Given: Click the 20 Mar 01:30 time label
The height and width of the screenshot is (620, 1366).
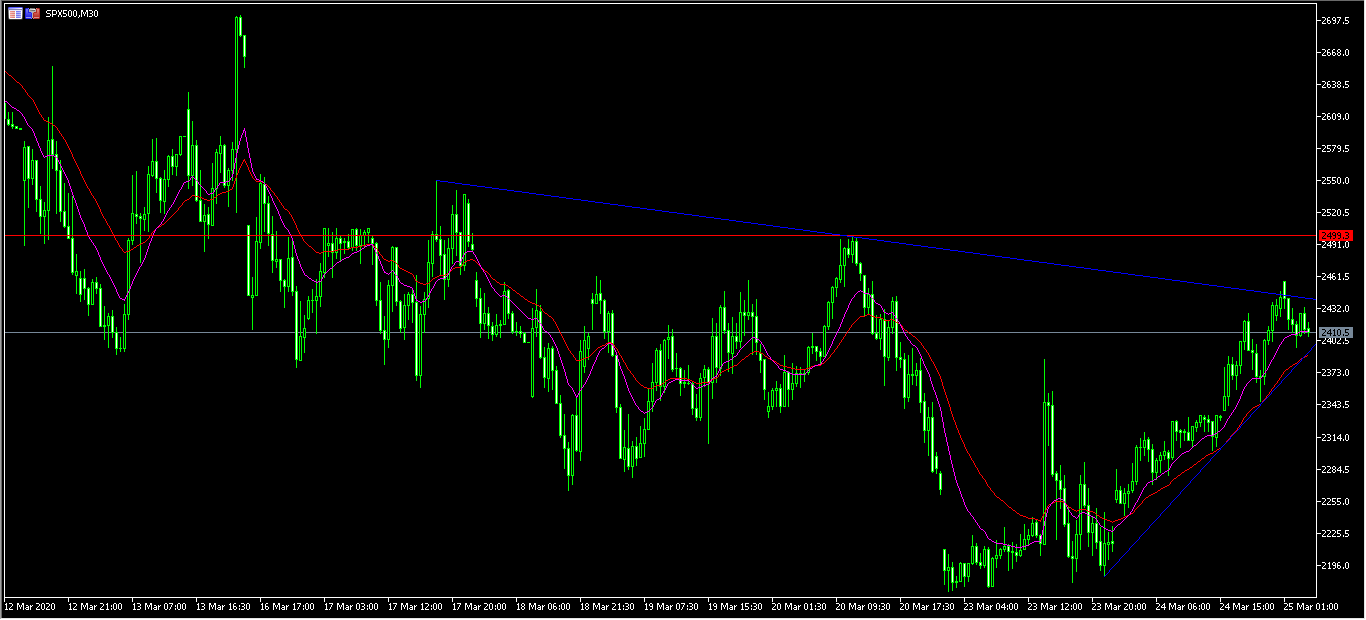Looking at the screenshot, I should tap(799, 606).
